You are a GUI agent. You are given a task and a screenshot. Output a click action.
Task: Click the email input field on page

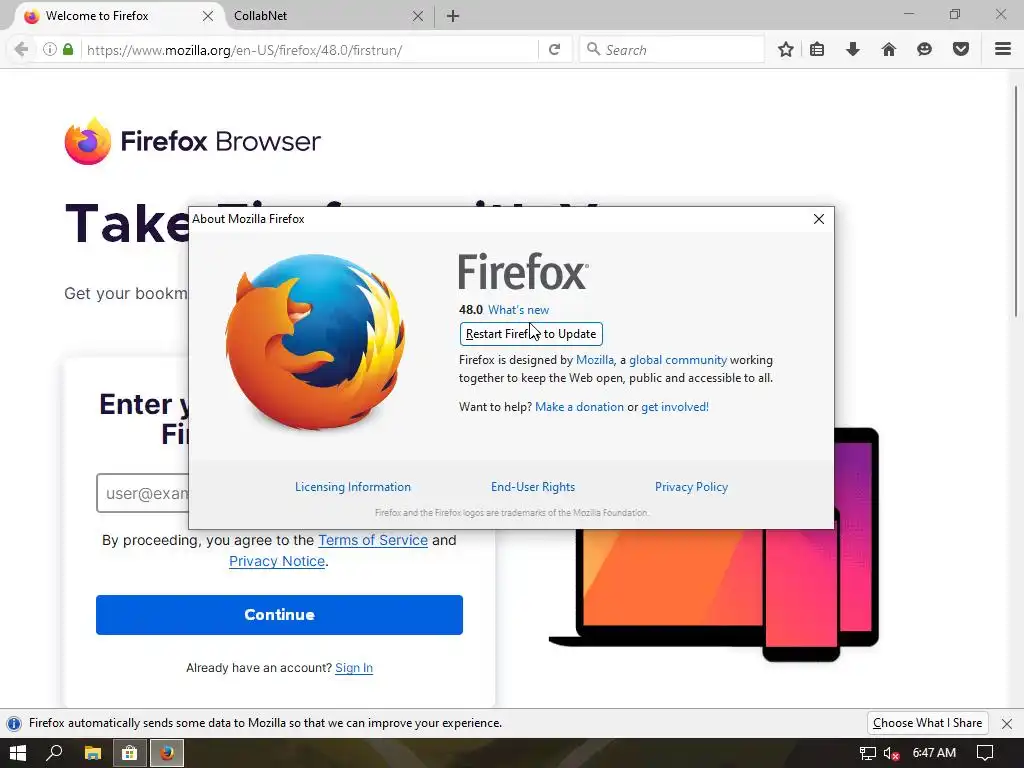click(x=142, y=493)
